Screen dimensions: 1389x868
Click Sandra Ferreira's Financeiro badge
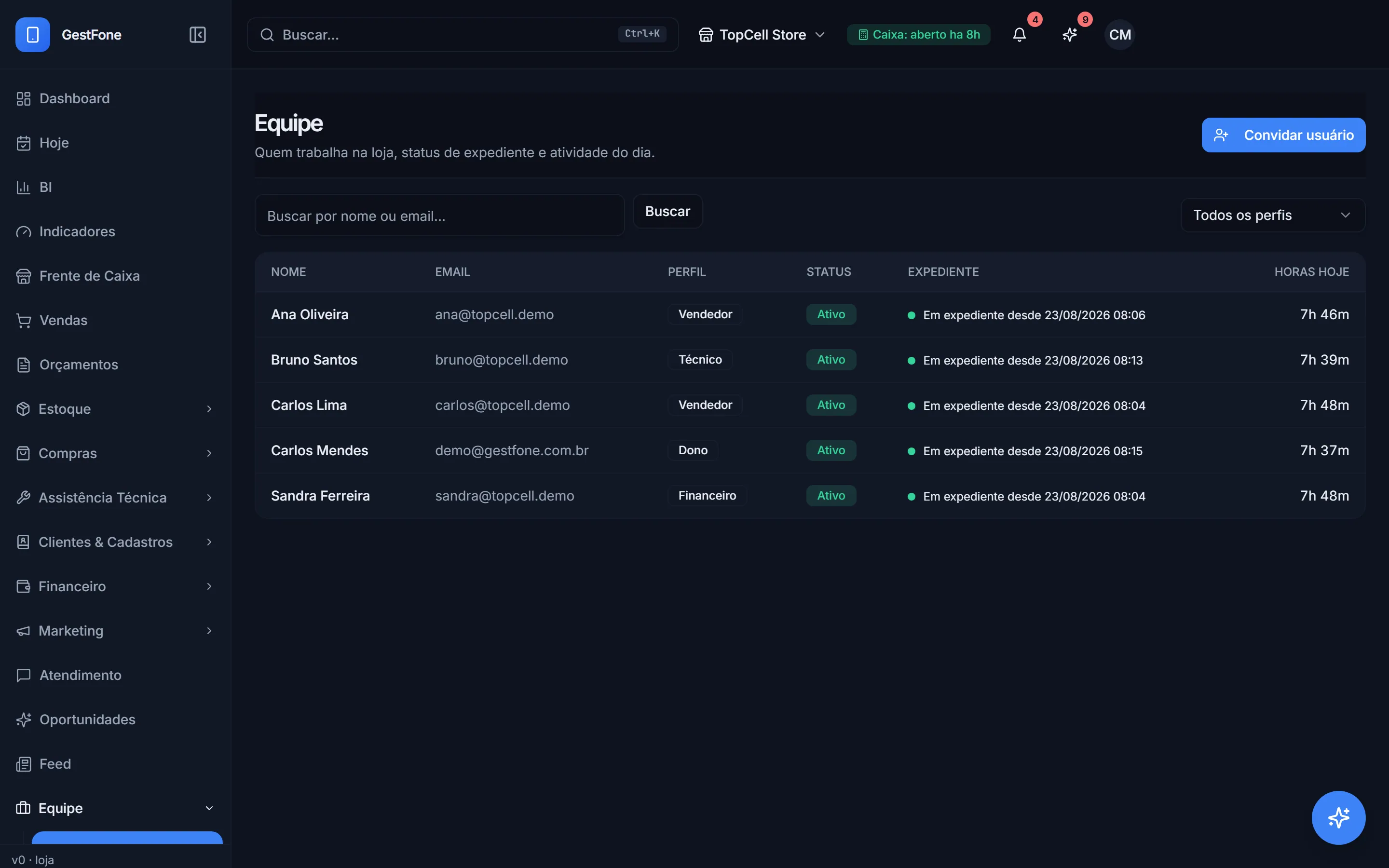[707, 496]
